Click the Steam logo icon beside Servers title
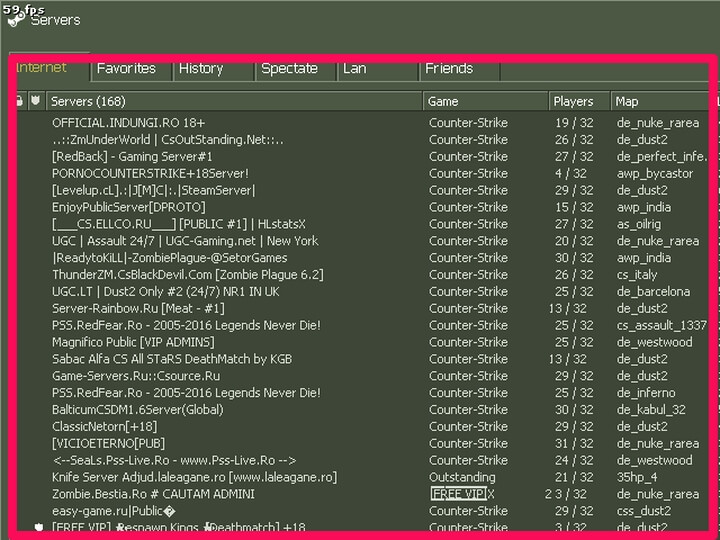The width and height of the screenshot is (720, 540). point(16,20)
